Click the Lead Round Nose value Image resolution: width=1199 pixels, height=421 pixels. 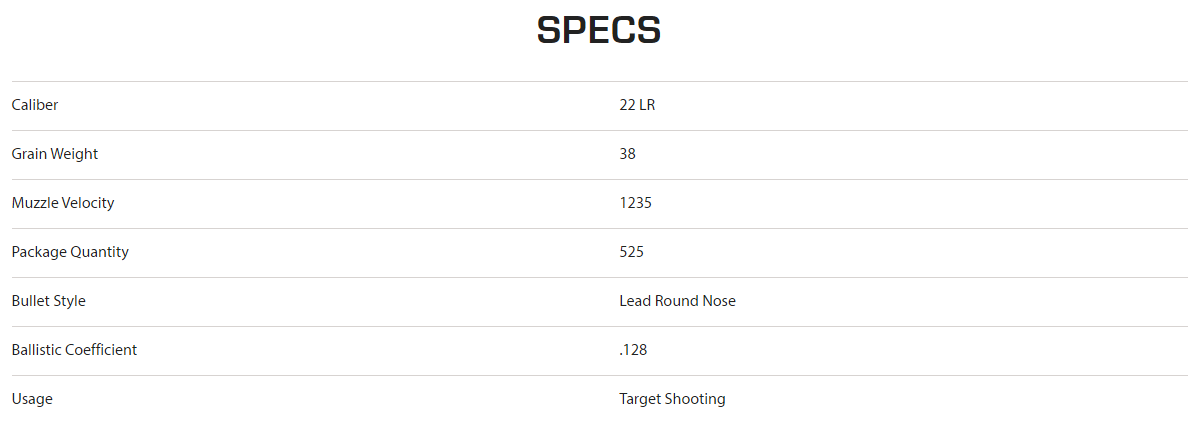[x=677, y=301]
